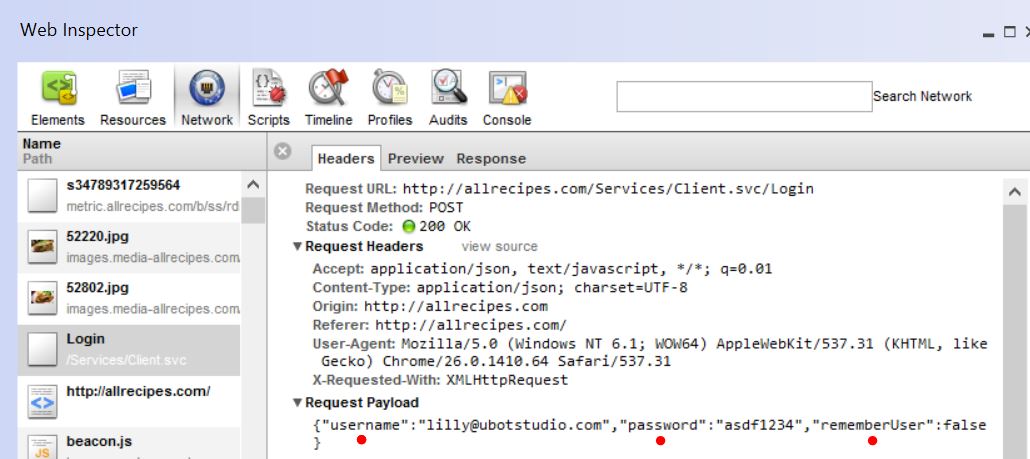Screen dimensions: 1030x459
Task: Select the Network panel icon
Action: pos(207,88)
